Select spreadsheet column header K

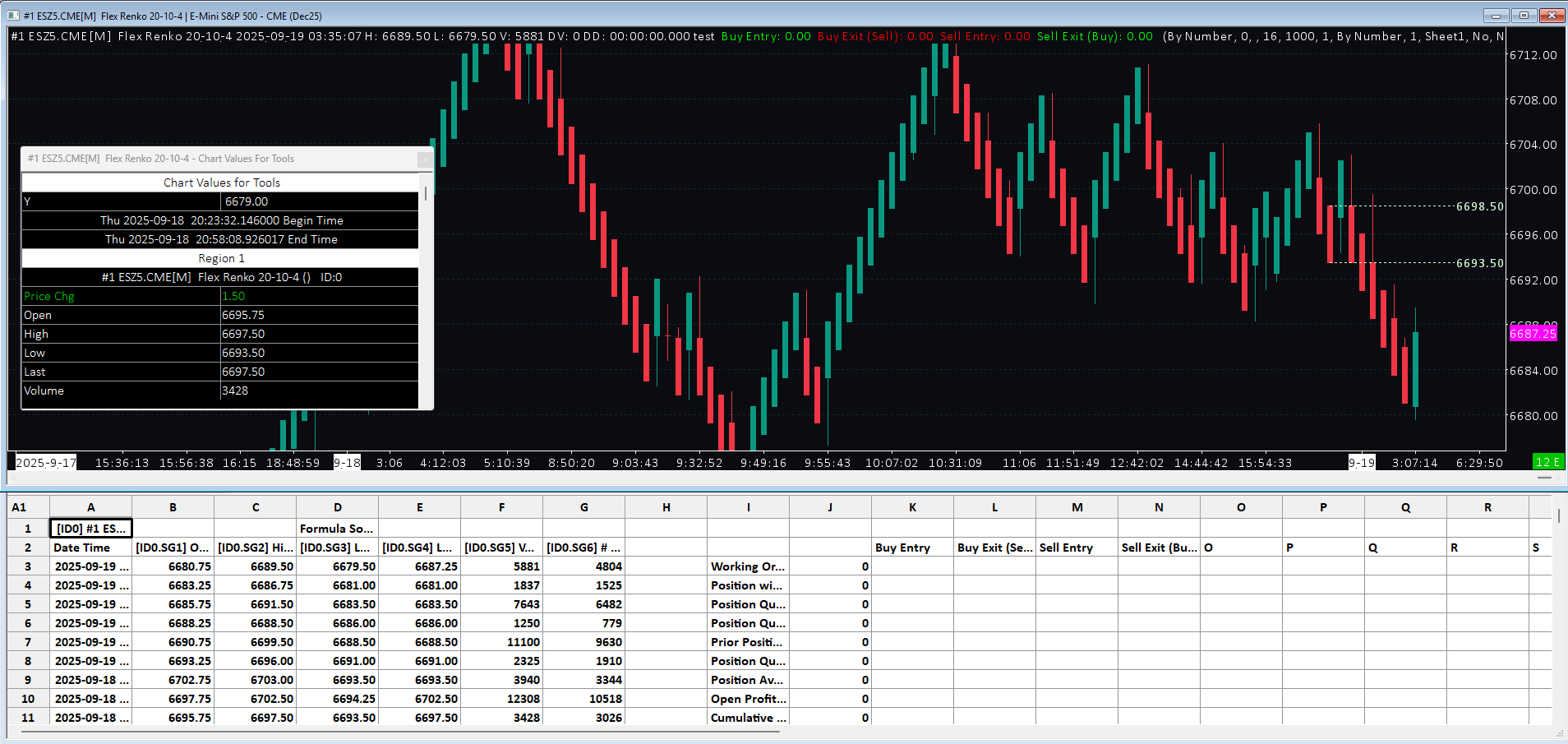(912, 507)
